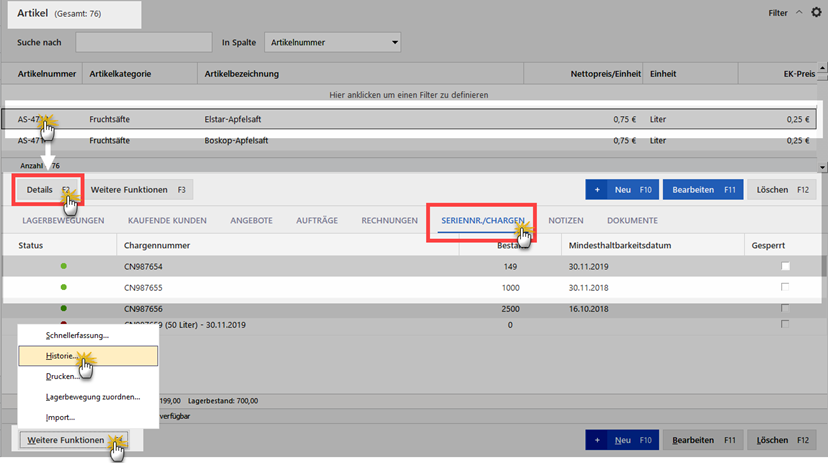The image size is (828, 463).
Task: Click upper Weitere Funktionen F3 button
Action: (138, 190)
